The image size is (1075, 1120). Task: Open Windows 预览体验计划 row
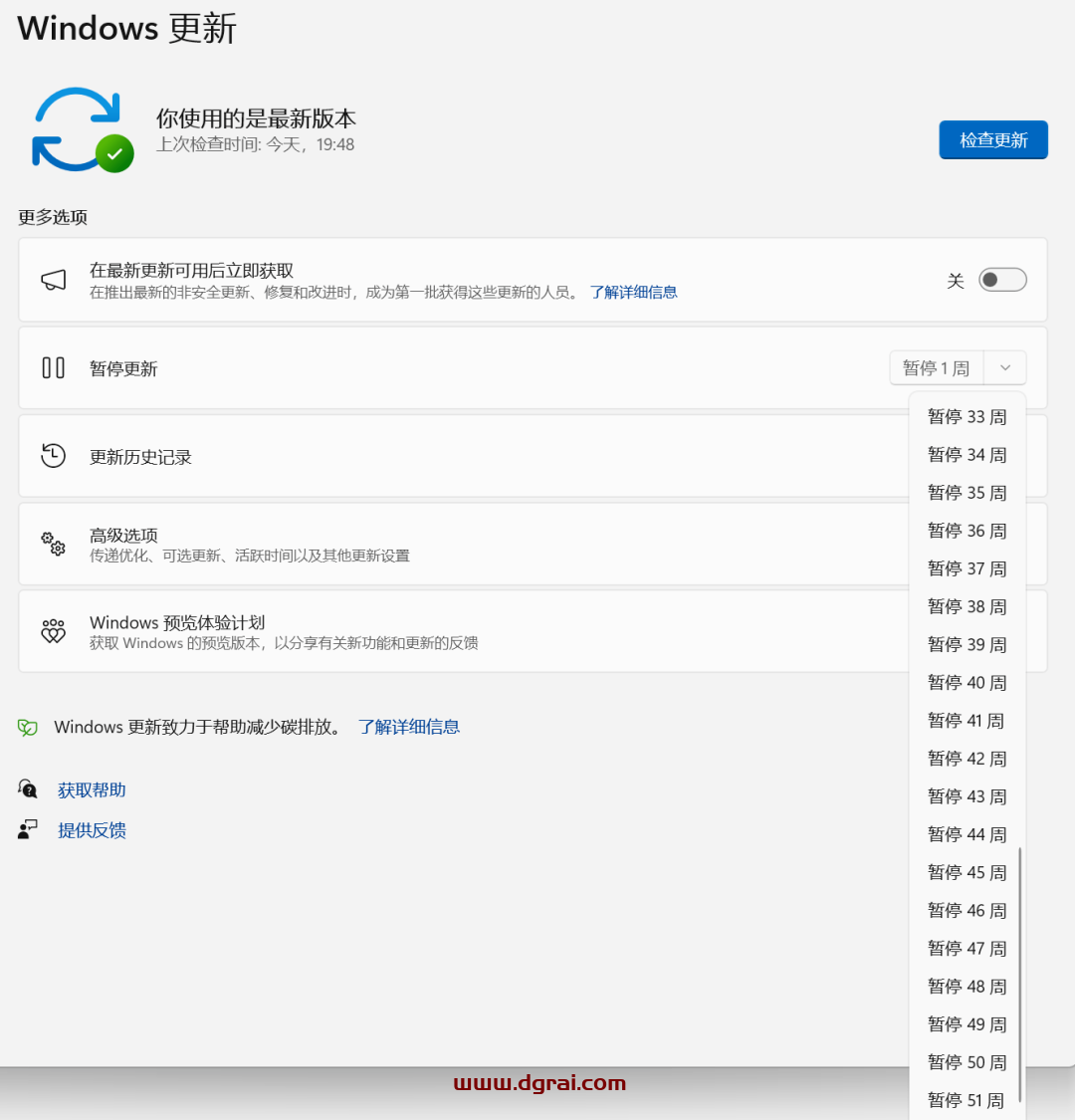(x=533, y=631)
